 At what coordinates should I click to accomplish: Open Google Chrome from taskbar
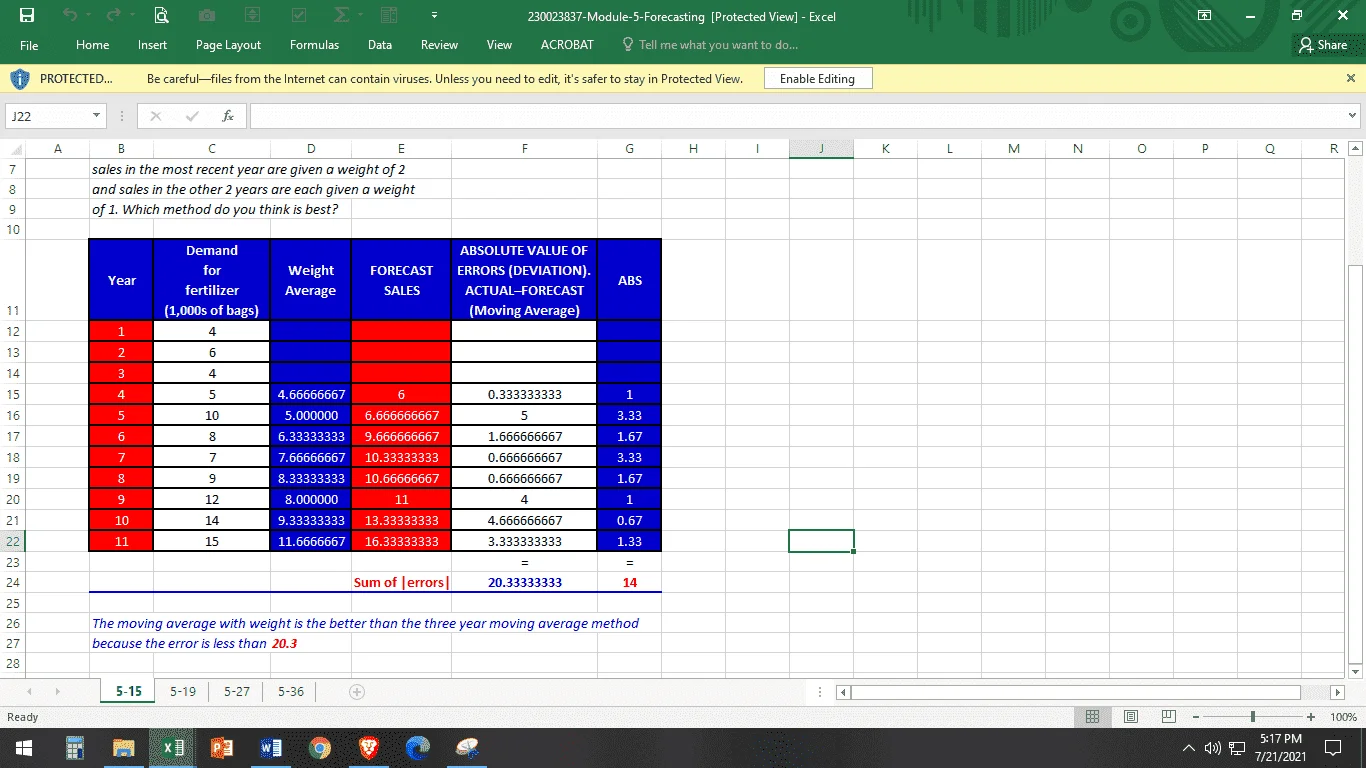coord(319,748)
